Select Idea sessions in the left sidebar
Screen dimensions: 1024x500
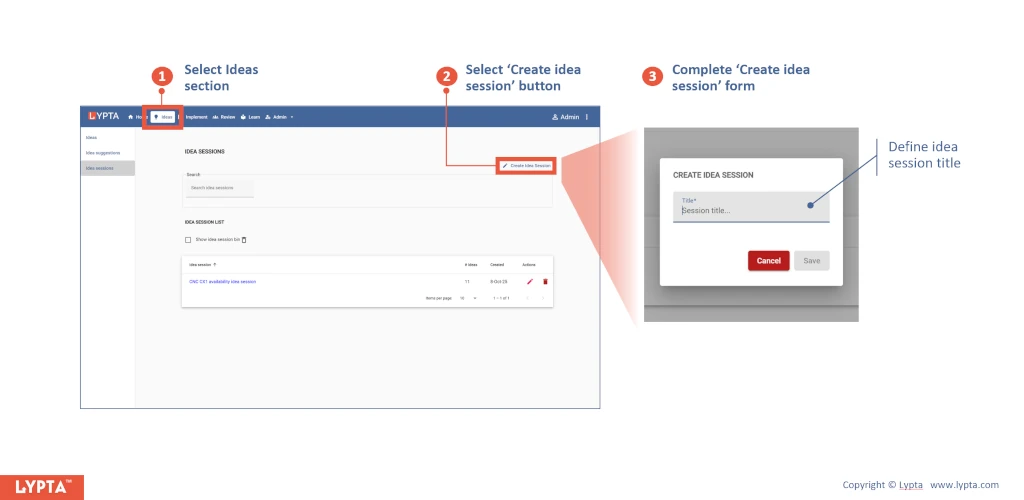tap(107, 168)
